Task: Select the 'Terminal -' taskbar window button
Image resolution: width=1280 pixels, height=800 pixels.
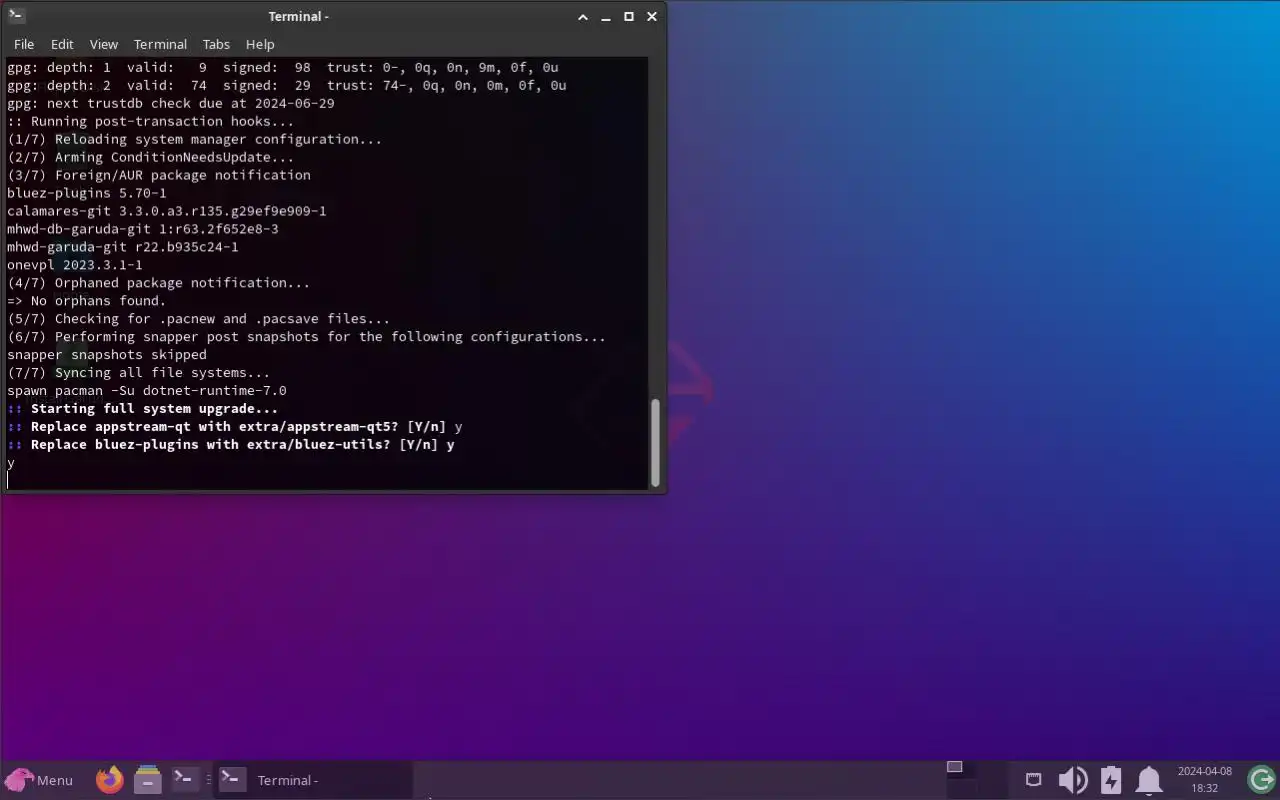Action: (x=314, y=780)
